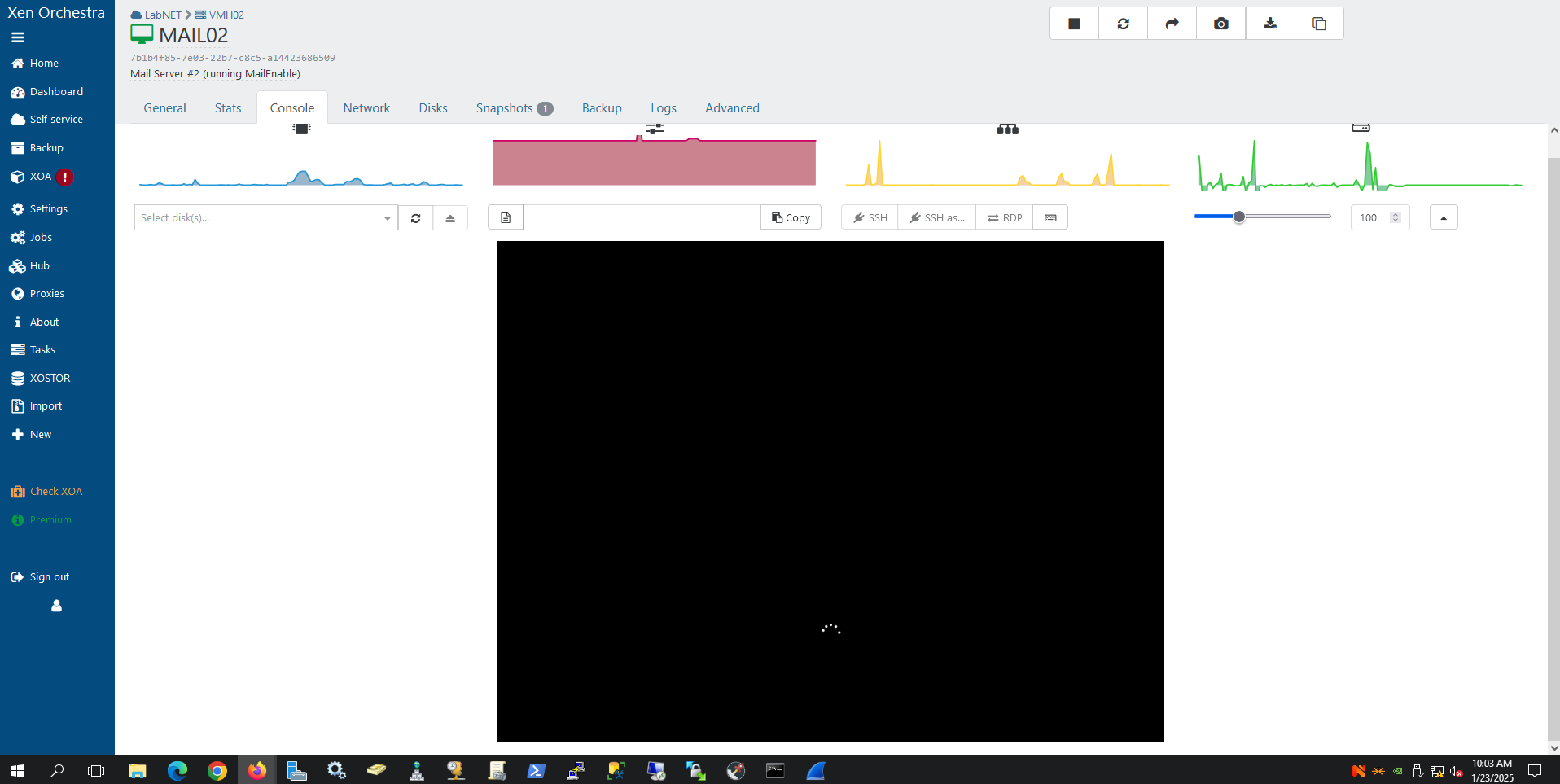
Task: Click the console scale value field
Action: point(1379,217)
